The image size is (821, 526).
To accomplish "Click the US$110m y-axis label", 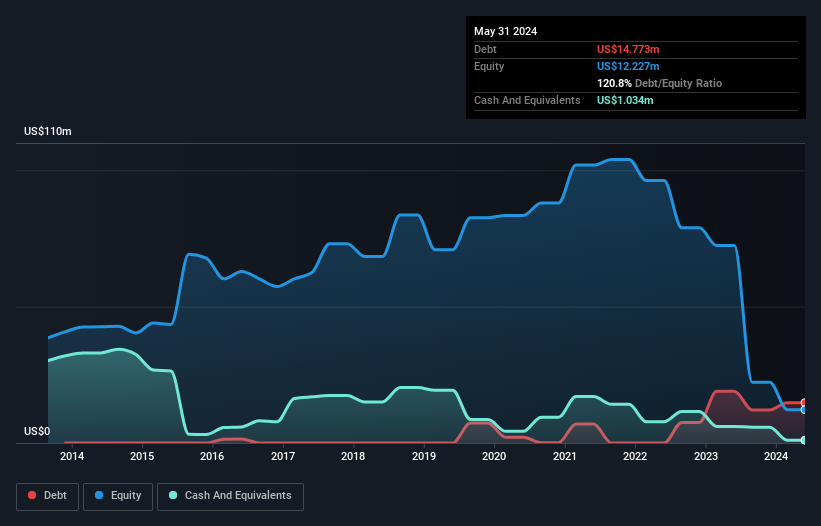I will pos(48,131).
